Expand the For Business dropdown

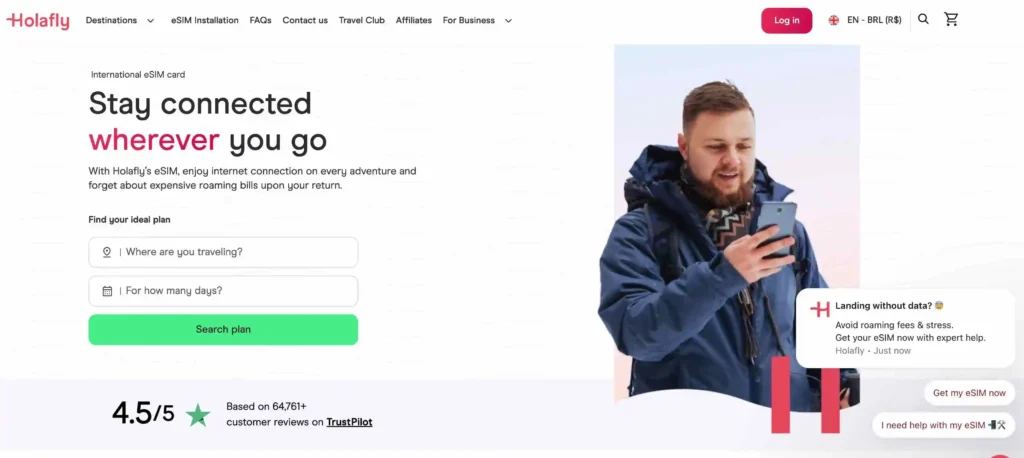click(477, 20)
